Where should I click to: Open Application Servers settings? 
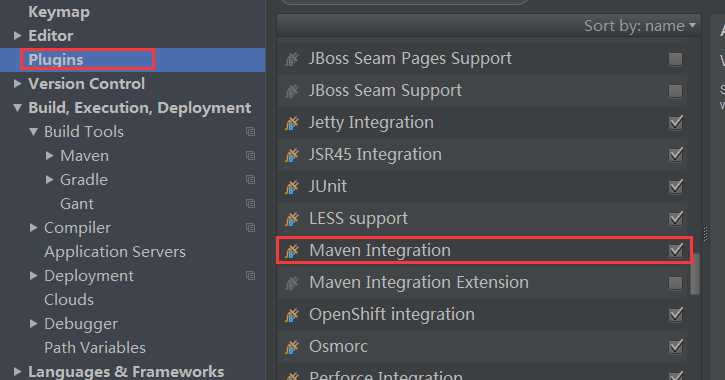[115, 252]
